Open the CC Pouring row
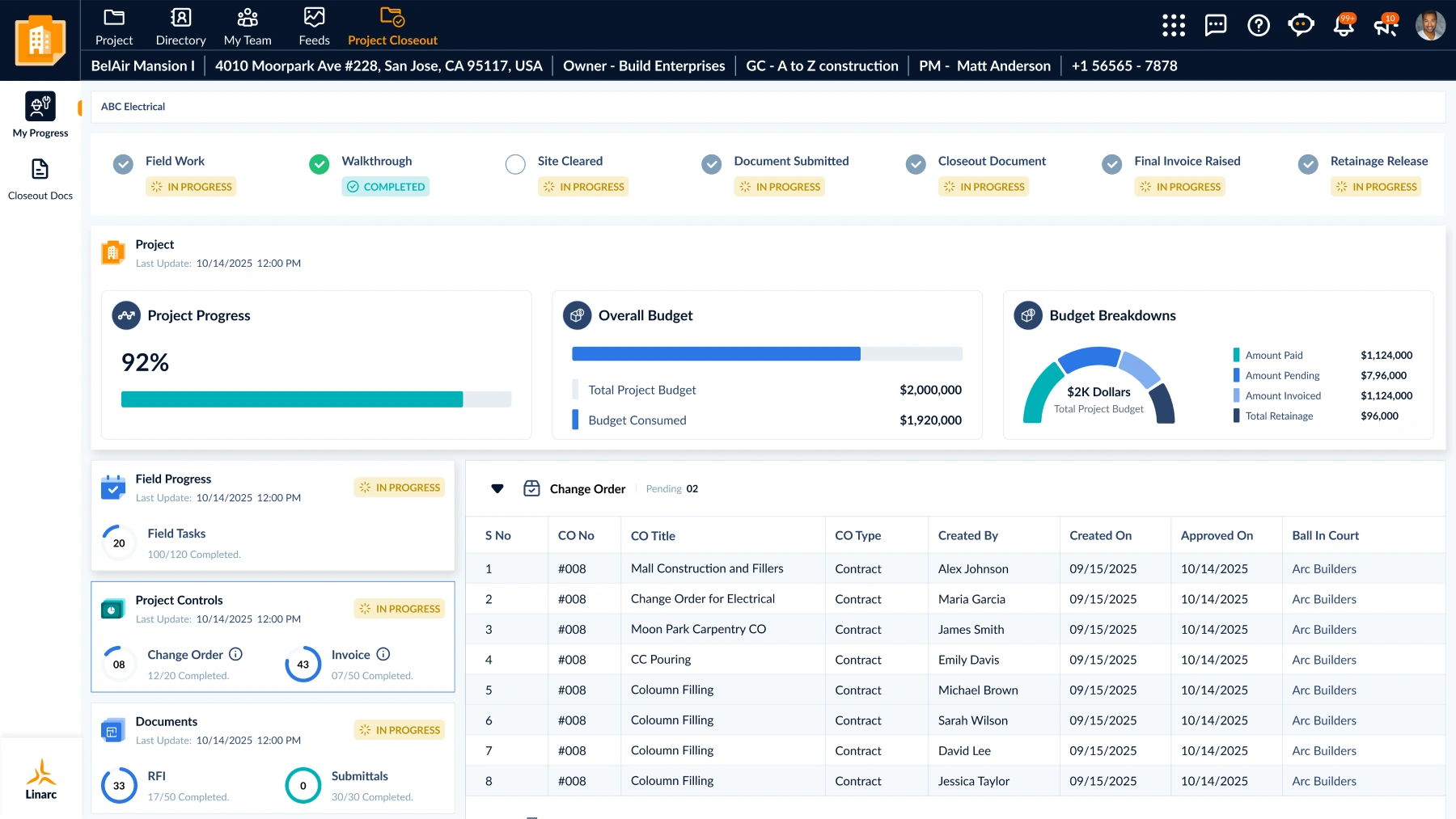1456x819 pixels. (x=955, y=660)
